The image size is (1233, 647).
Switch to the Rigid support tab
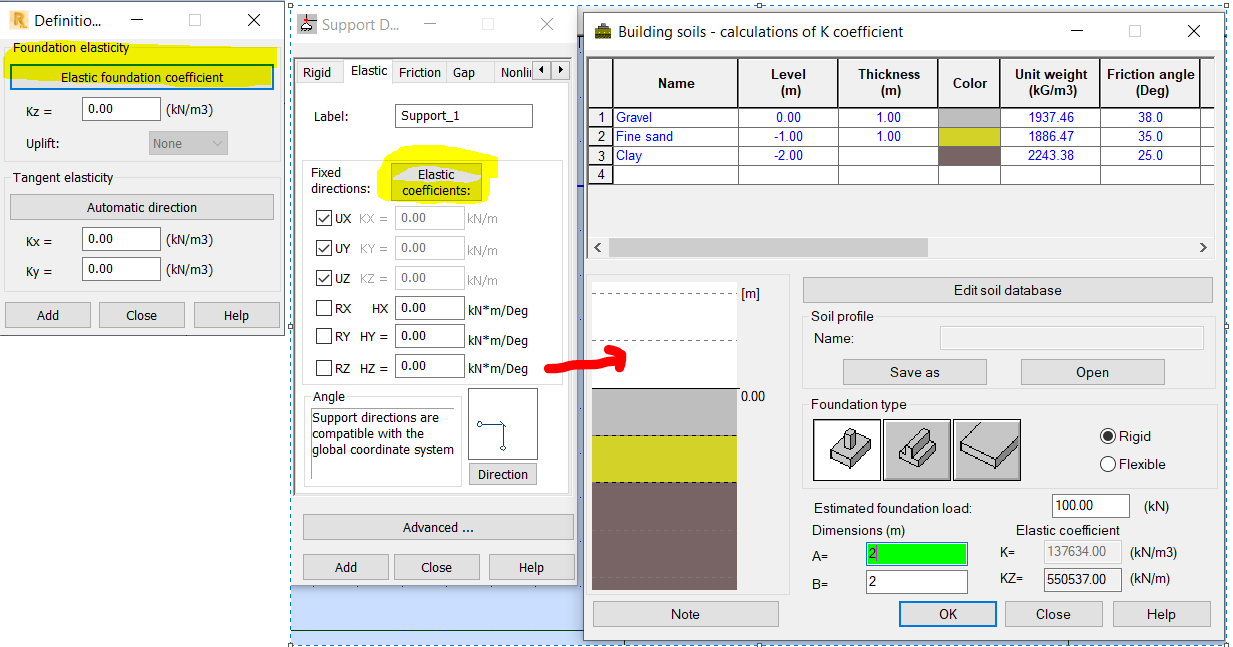click(x=318, y=71)
